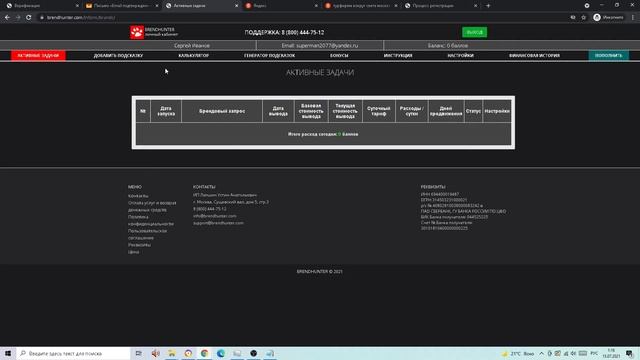Click the support@brendhunter.com email link
The width and height of the screenshot is (640, 360).
point(218,223)
